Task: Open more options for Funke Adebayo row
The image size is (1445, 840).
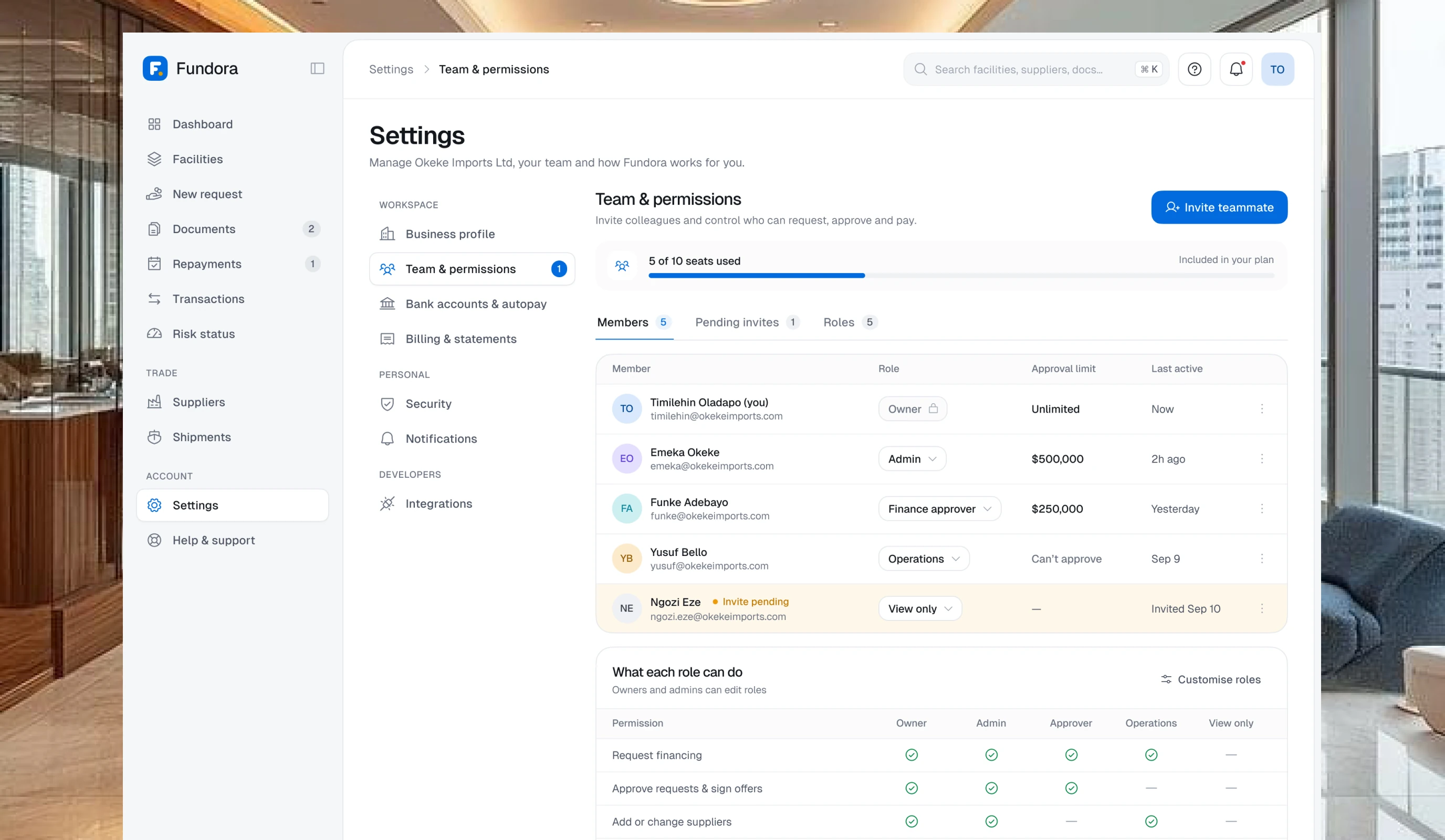Action: [x=1262, y=509]
